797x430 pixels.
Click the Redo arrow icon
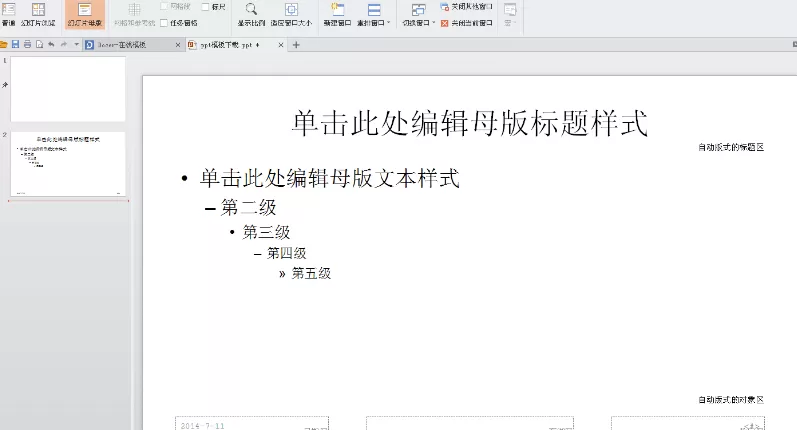64,45
